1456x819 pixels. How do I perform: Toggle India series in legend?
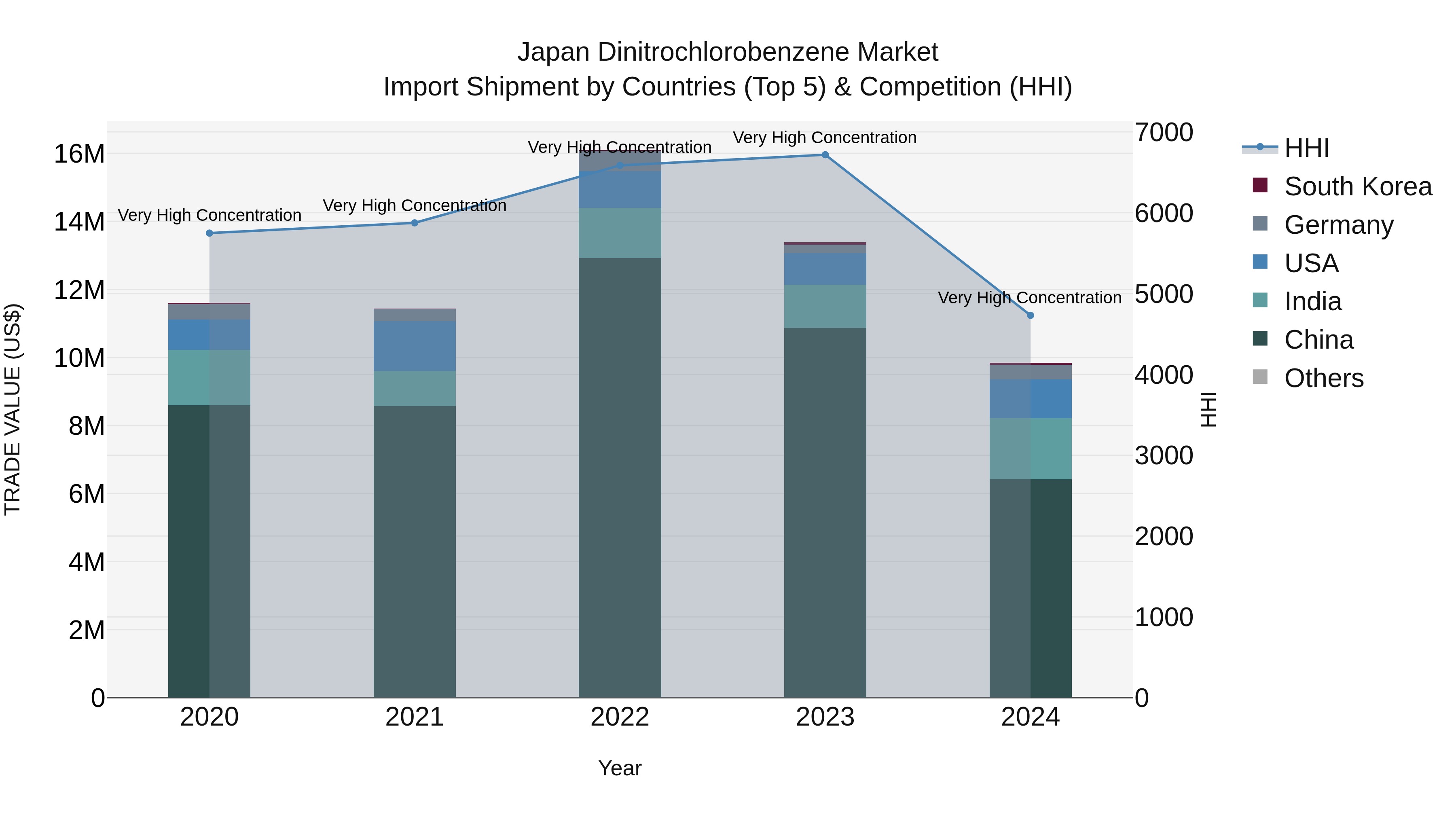[x=1297, y=301]
